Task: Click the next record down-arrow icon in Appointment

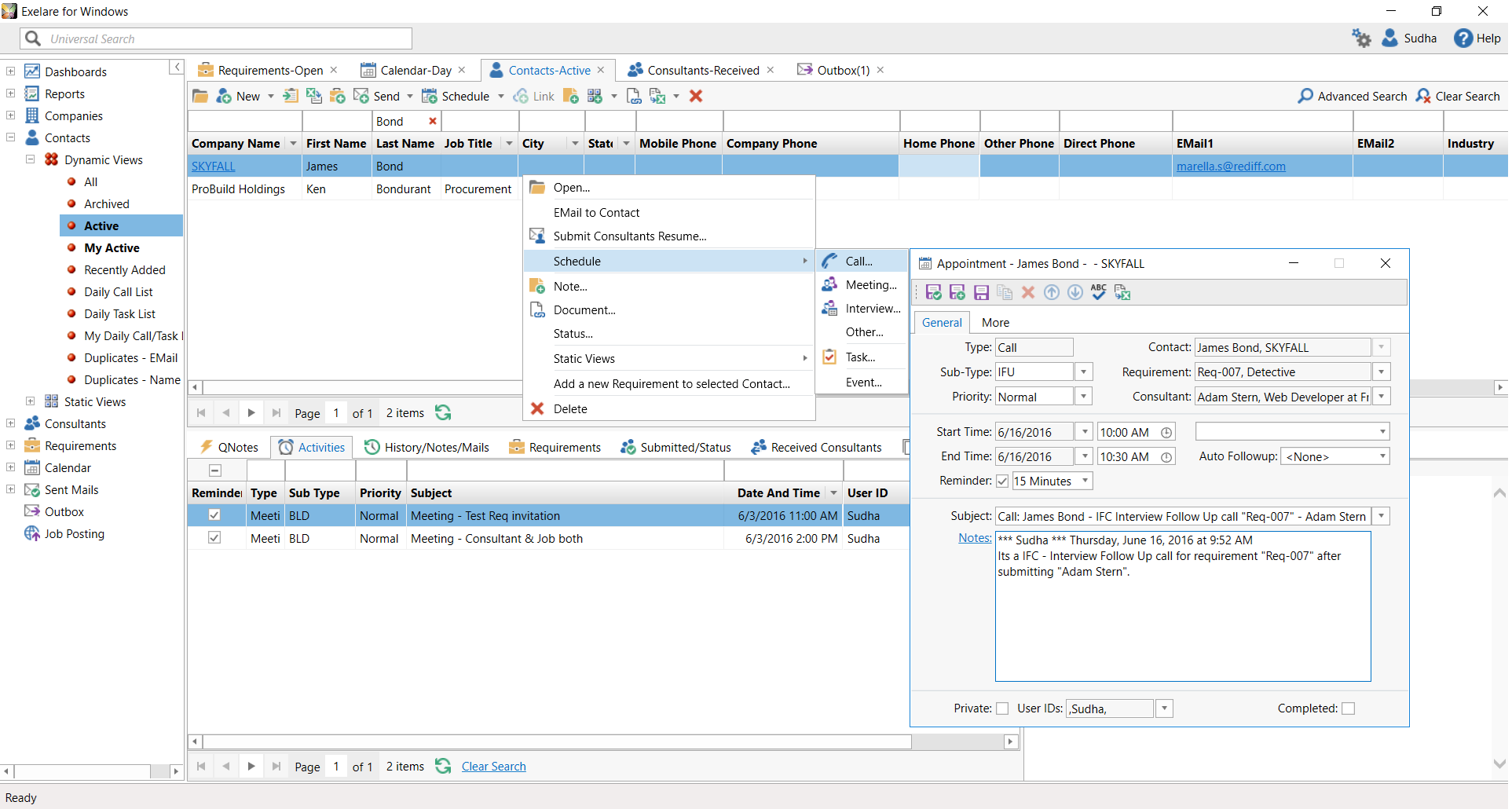Action: [x=1075, y=292]
